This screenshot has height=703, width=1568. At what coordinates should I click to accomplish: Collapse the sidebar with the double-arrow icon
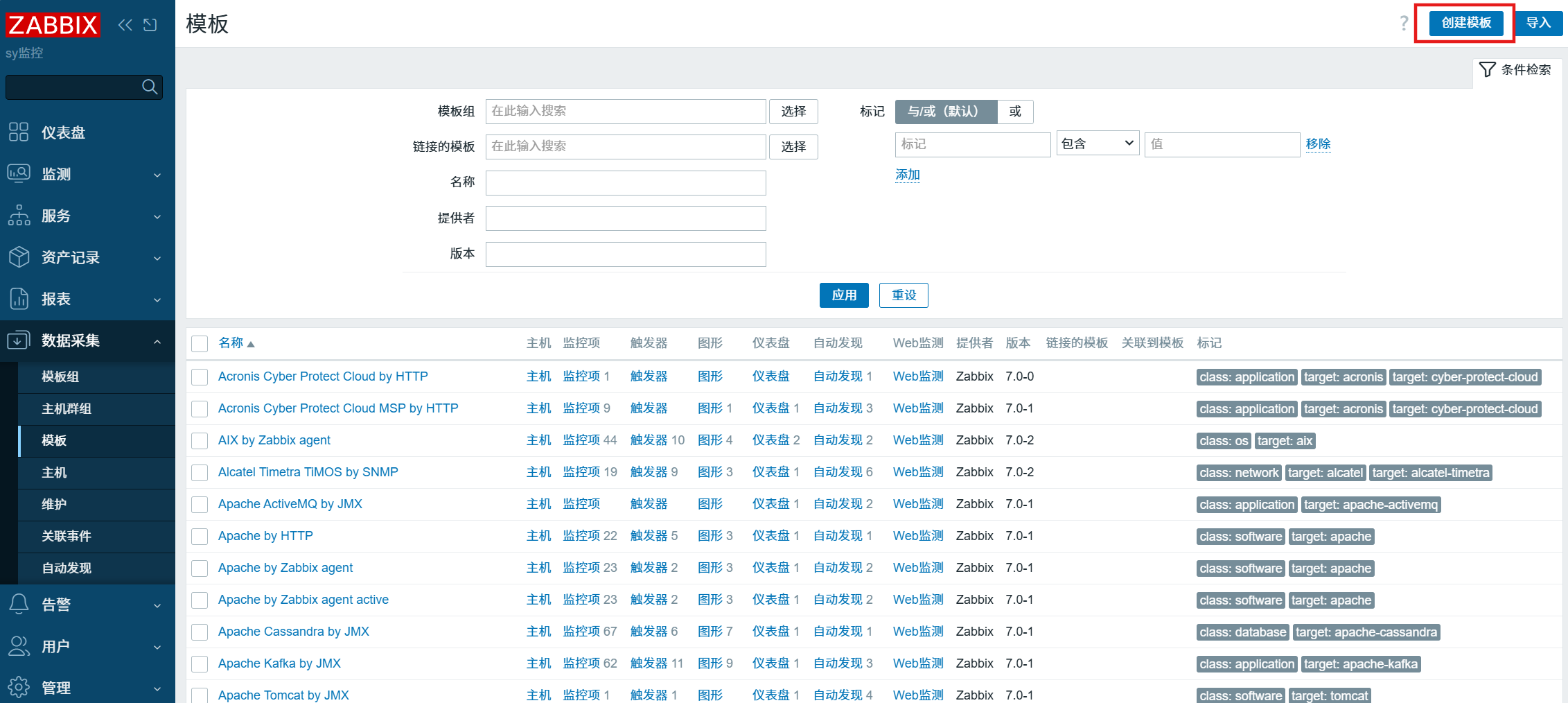point(125,25)
